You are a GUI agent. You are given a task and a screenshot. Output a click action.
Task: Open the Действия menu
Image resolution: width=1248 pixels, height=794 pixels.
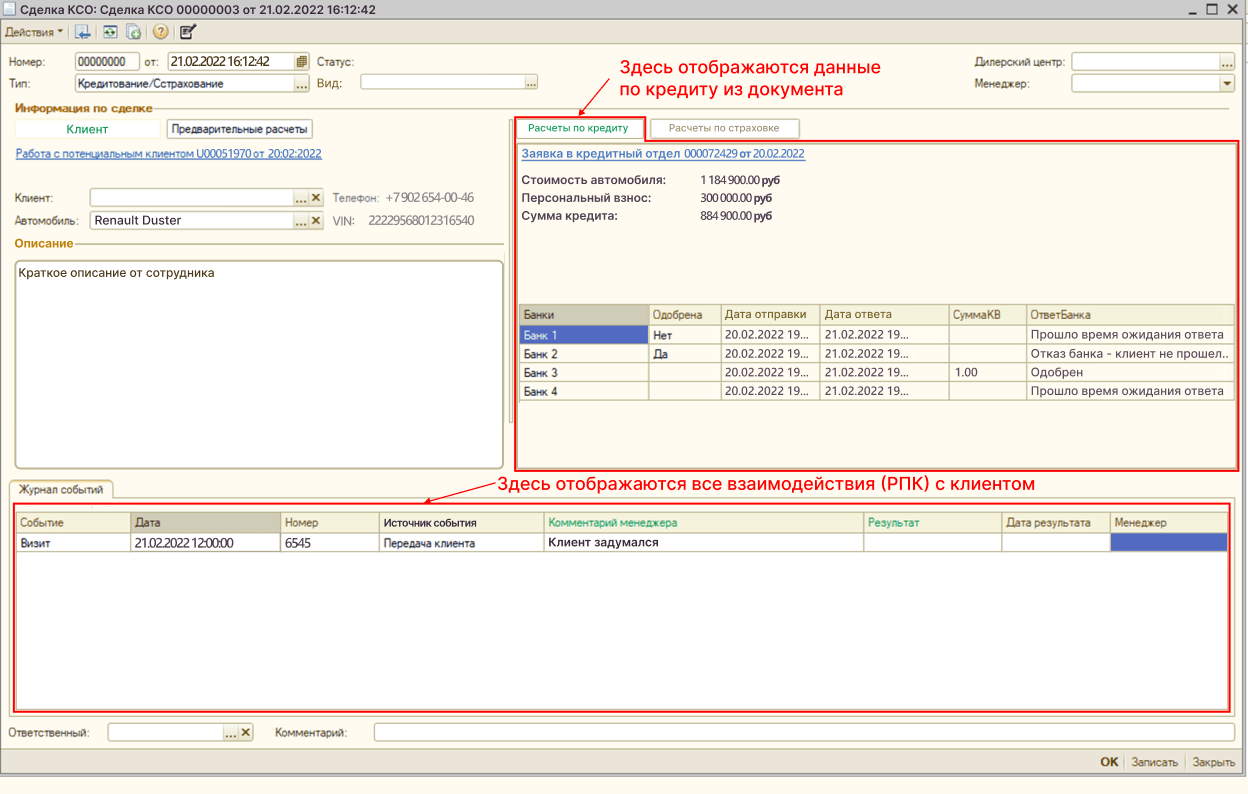(33, 32)
